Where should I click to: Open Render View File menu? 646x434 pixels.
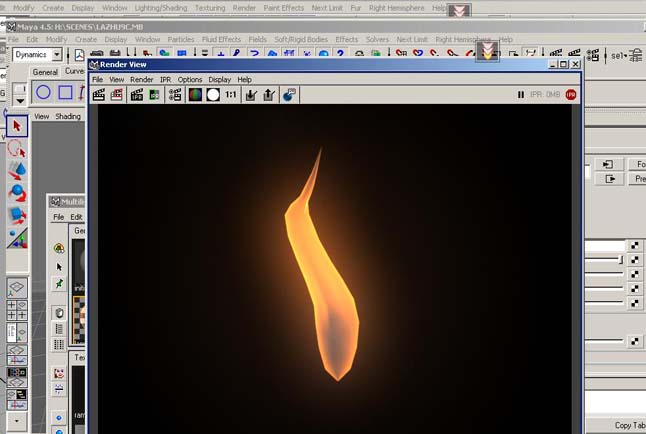[97, 80]
